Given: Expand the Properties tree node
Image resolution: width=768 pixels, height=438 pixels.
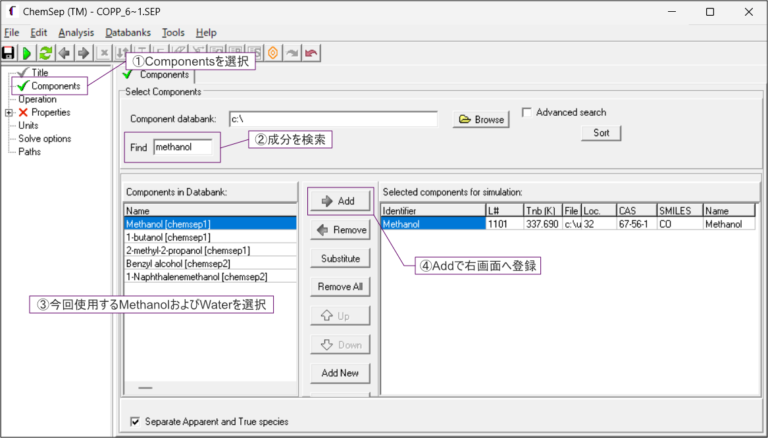Looking at the screenshot, I should [x=9, y=113].
